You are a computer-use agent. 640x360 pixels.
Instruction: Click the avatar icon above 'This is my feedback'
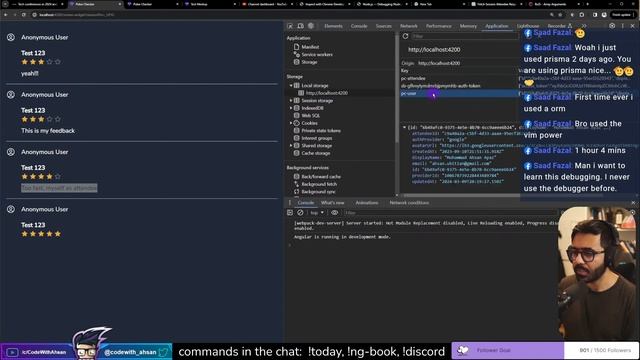click(x=11, y=94)
